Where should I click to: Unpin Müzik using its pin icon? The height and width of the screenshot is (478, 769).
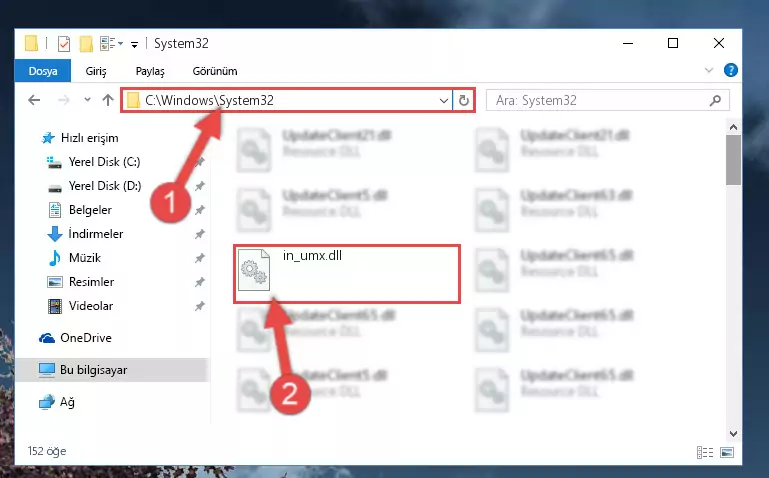199,258
